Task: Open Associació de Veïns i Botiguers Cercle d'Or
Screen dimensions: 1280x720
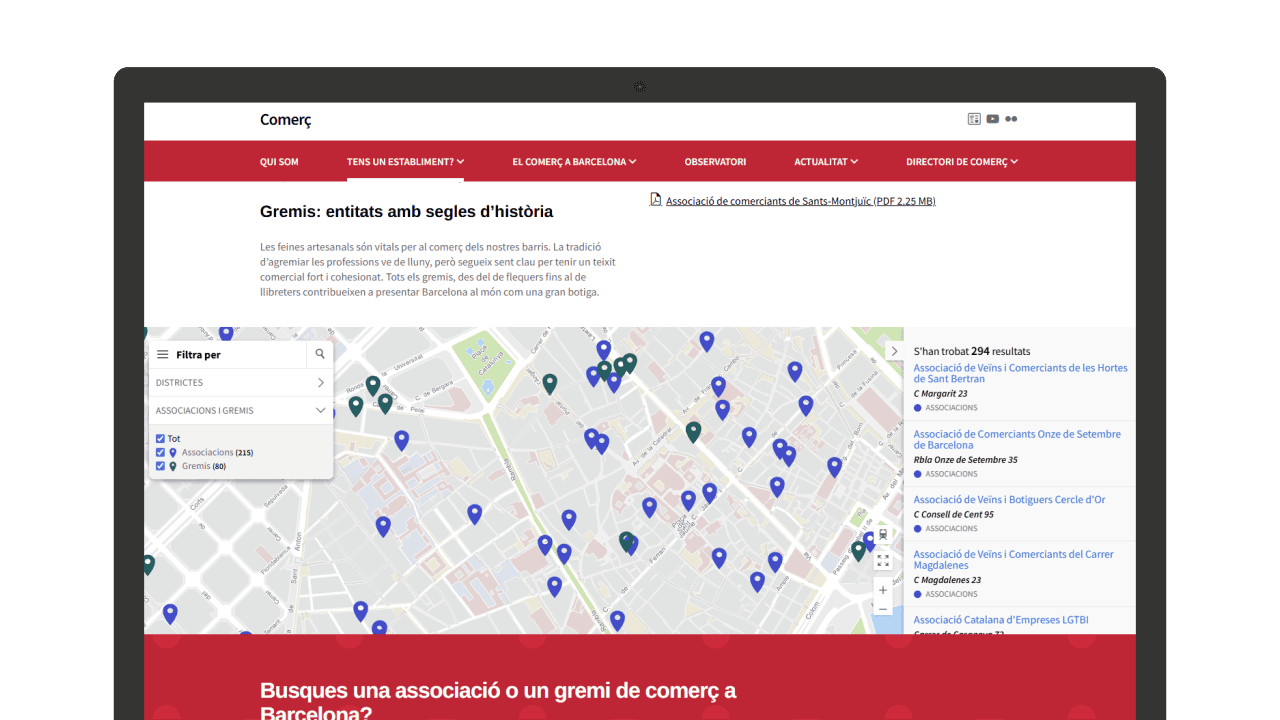Action: click(1008, 499)
